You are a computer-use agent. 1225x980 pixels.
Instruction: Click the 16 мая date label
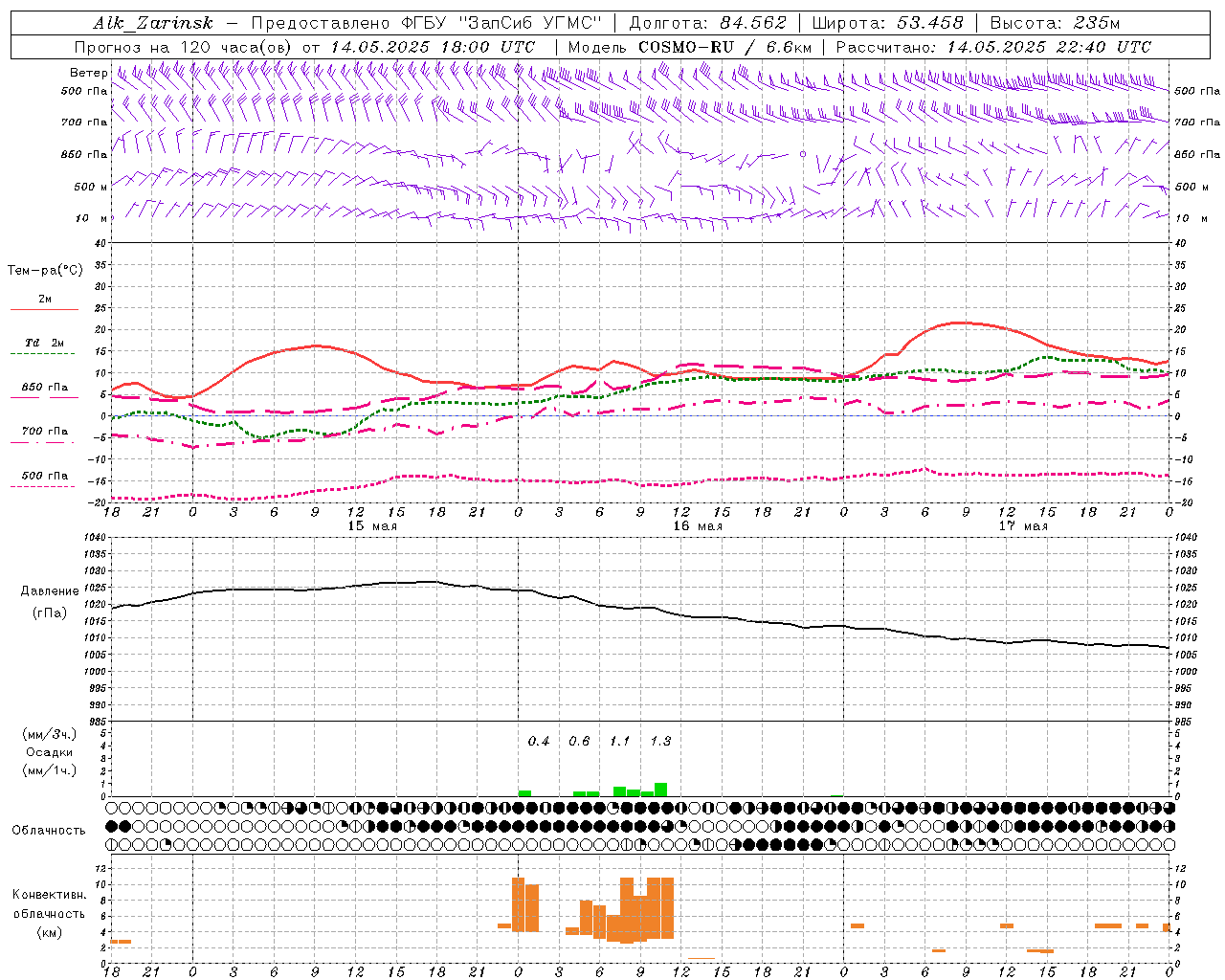pyautogui.click(x=698, y=526)
